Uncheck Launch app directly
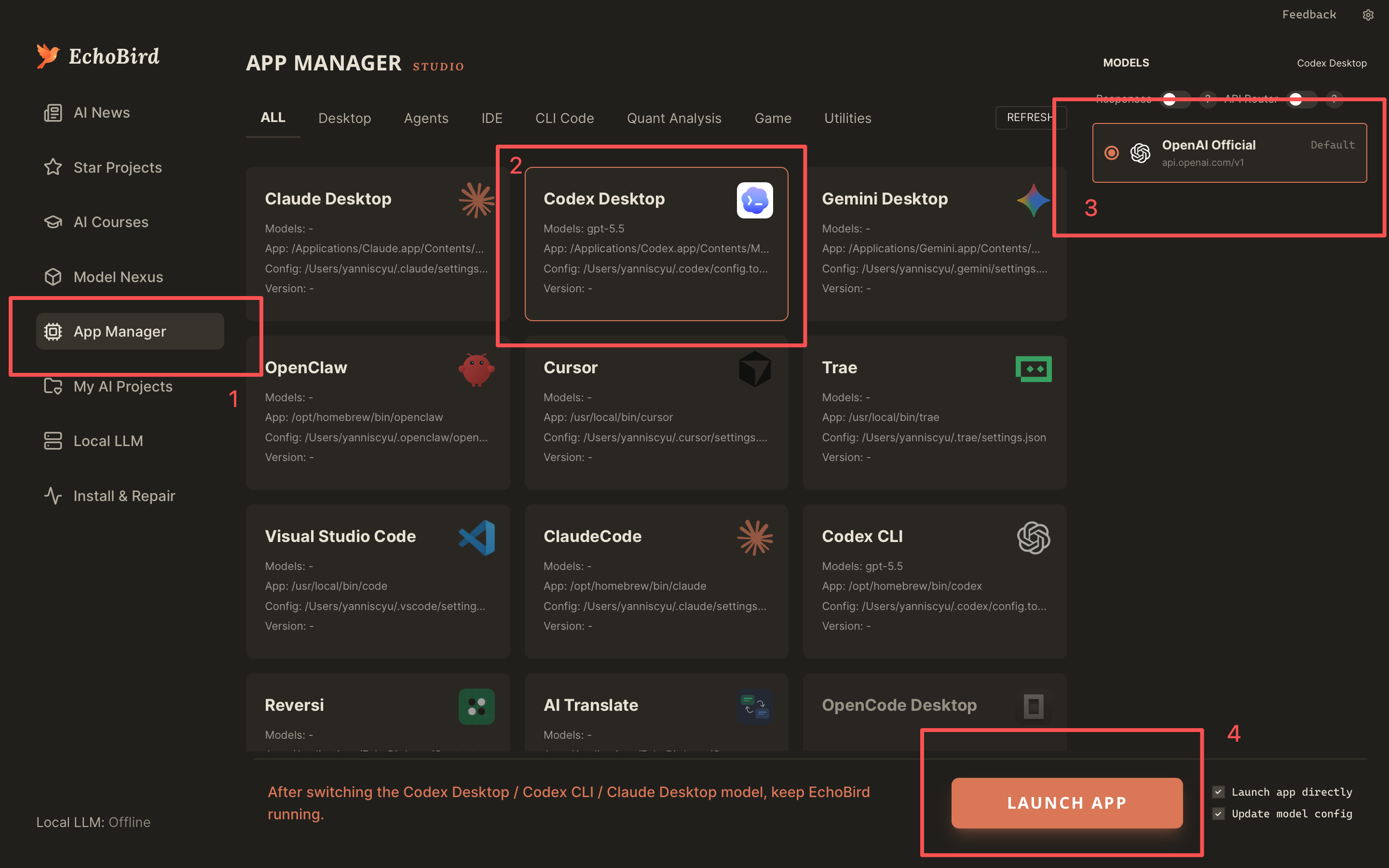 [x=1218, y=792]
